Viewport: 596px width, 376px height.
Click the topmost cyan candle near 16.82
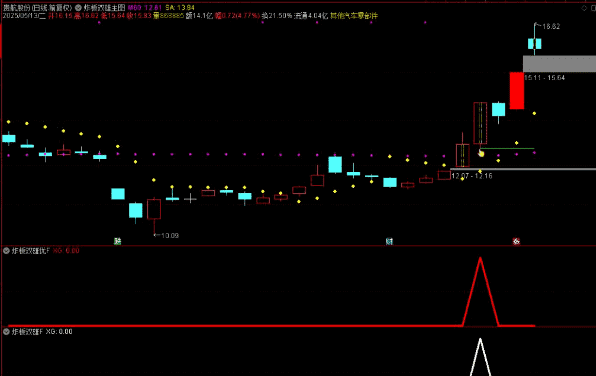point(534,43)
